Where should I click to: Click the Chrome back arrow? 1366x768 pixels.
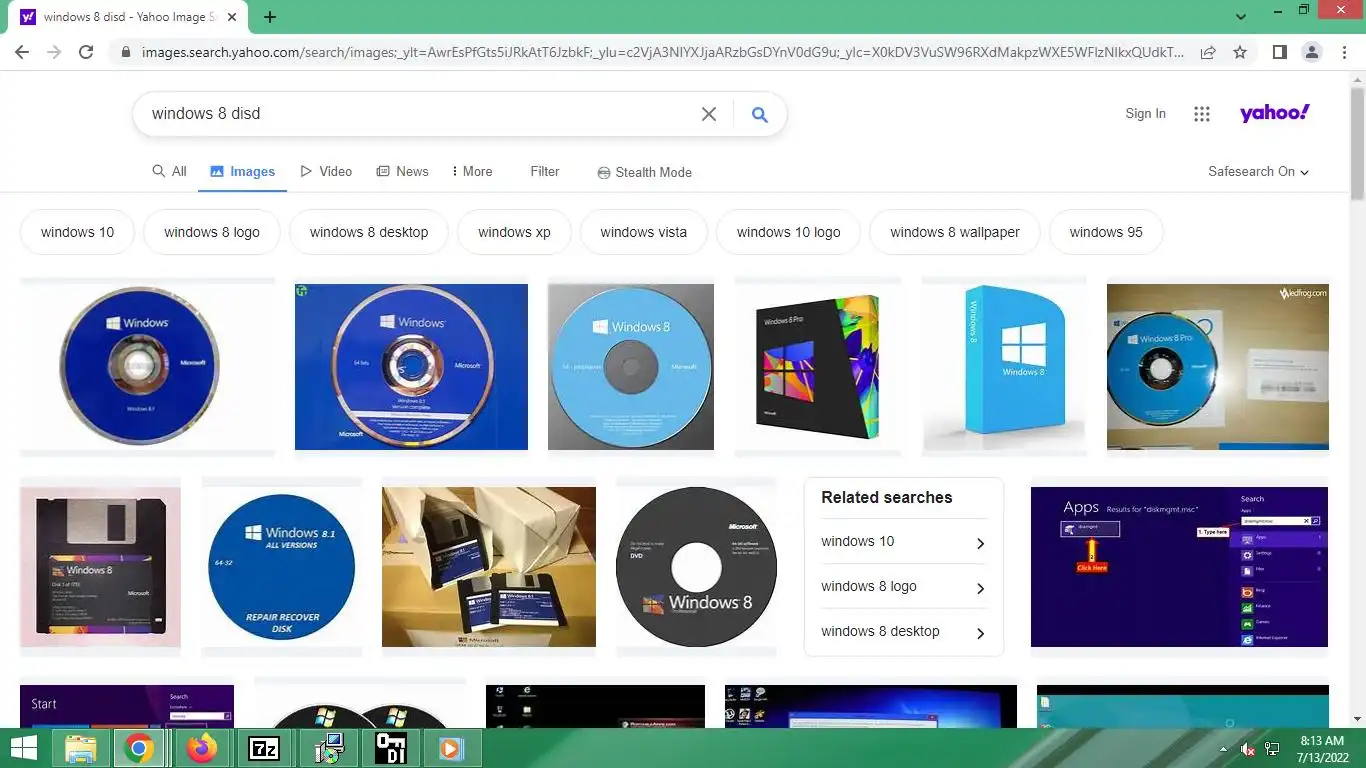(x=22, y=52)
